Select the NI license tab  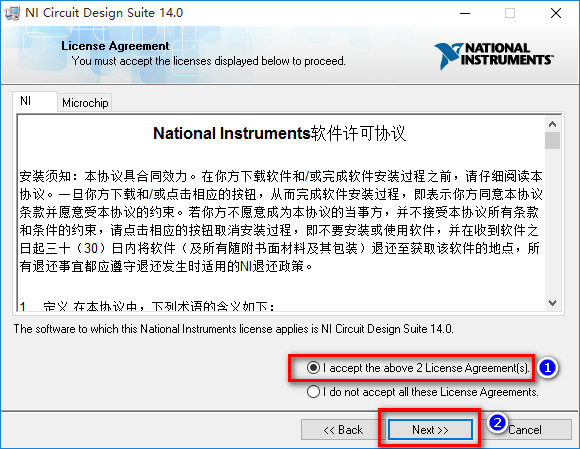tap(34, 101)
